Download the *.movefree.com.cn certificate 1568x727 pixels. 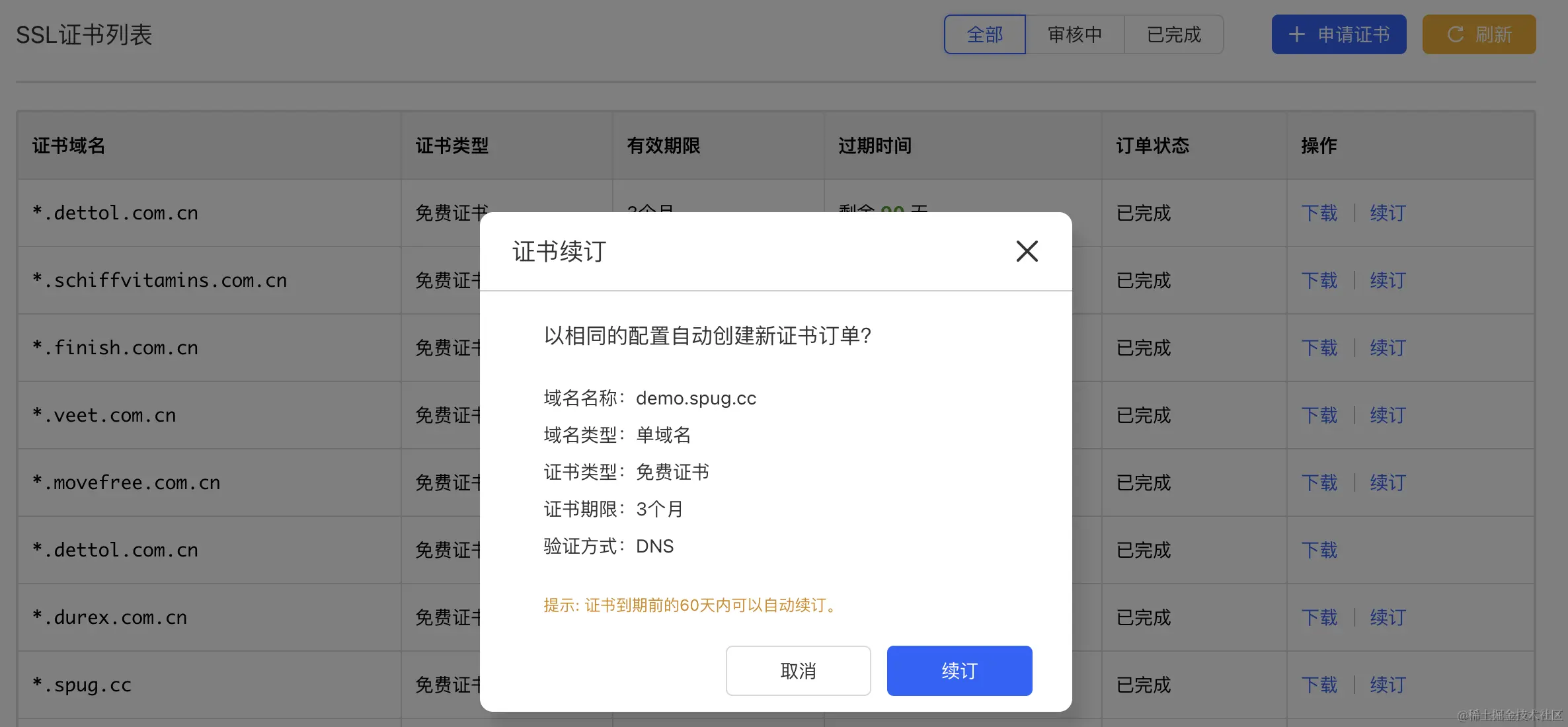[1319, 482]
